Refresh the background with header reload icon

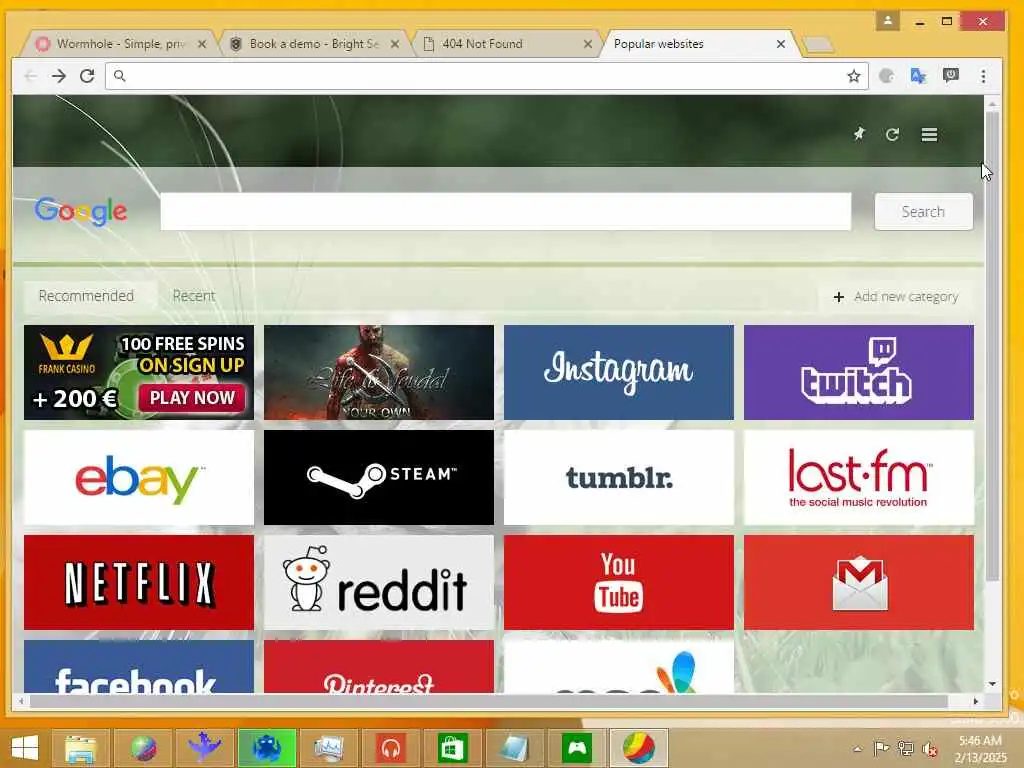pos(892,135)
